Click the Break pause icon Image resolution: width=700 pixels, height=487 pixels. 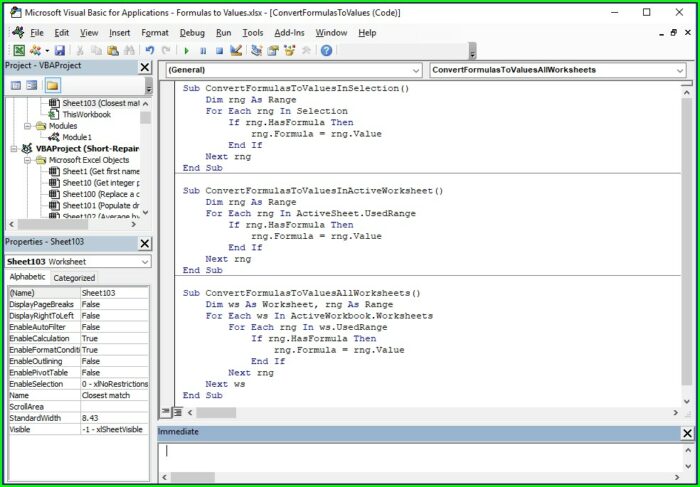tap(203, 51)
